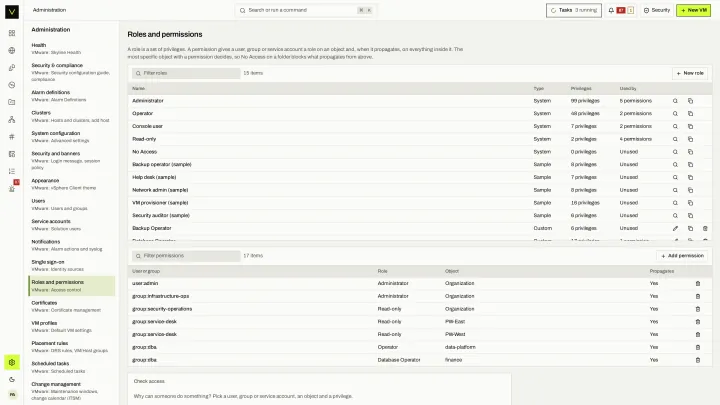
Task: Toggle dark mode with the moon icon
Action: tap(12, 379)
